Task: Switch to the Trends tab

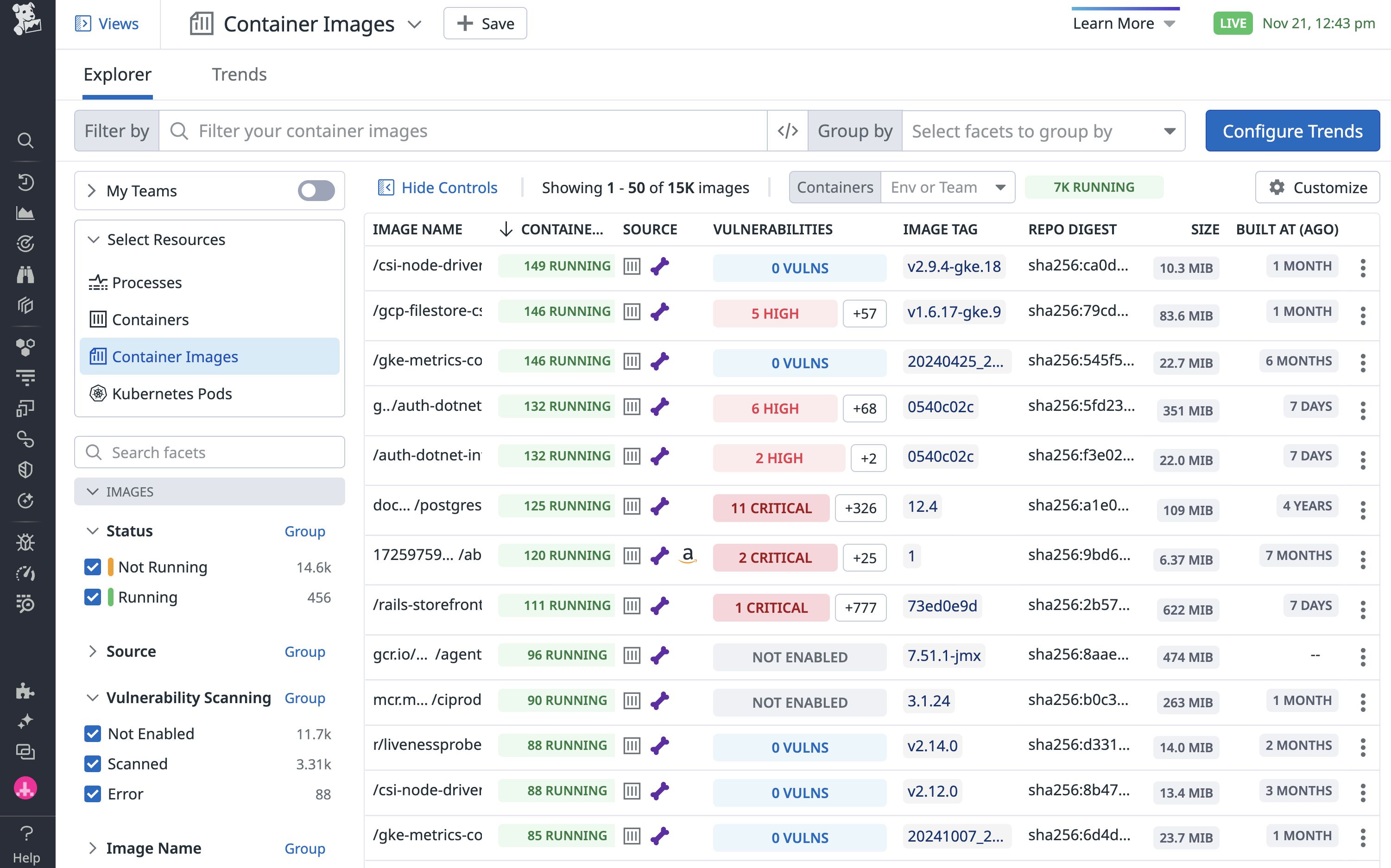Action: [239, 75]
